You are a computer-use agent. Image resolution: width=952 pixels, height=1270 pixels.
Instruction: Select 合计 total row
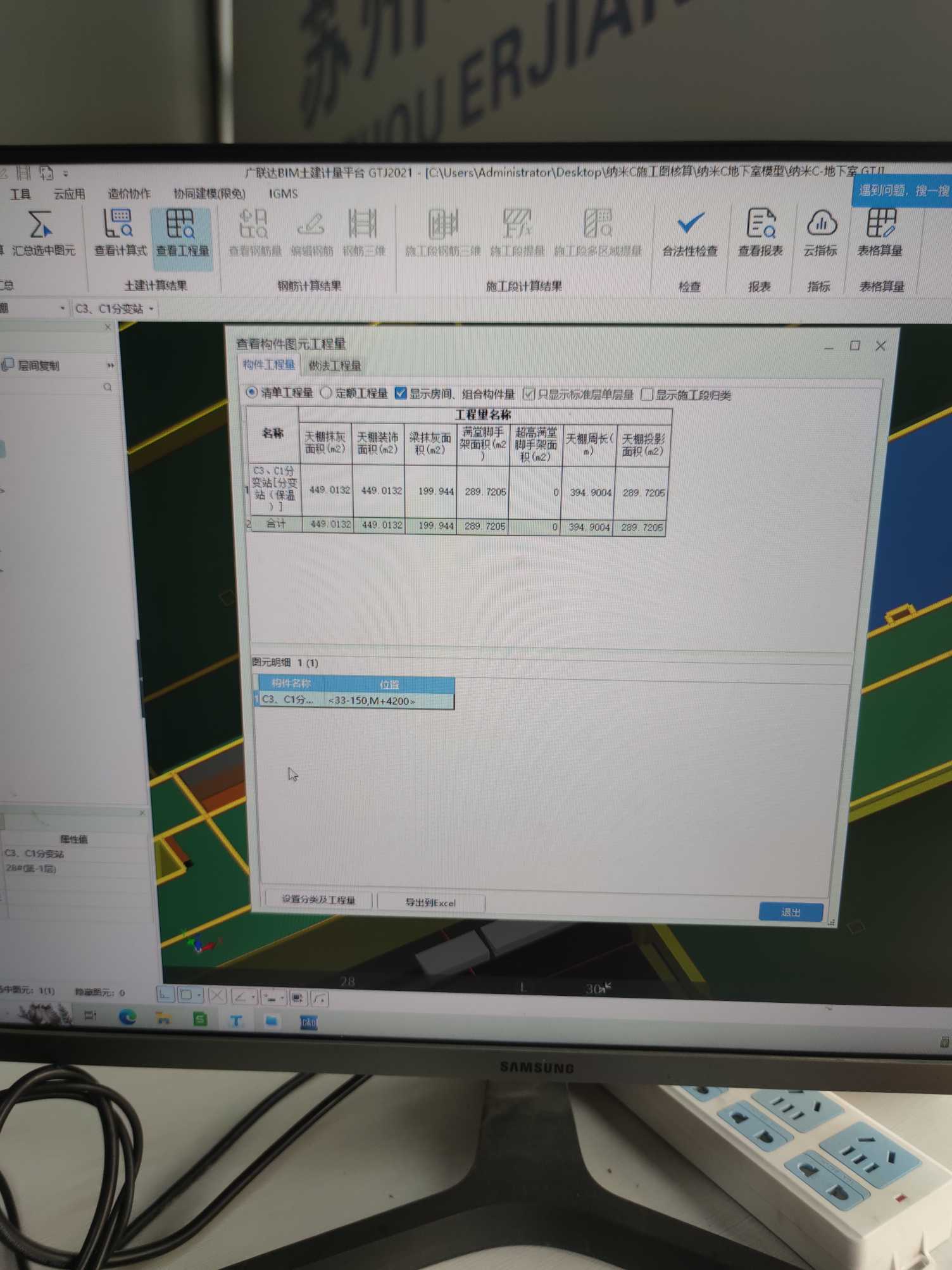point(457,525)
